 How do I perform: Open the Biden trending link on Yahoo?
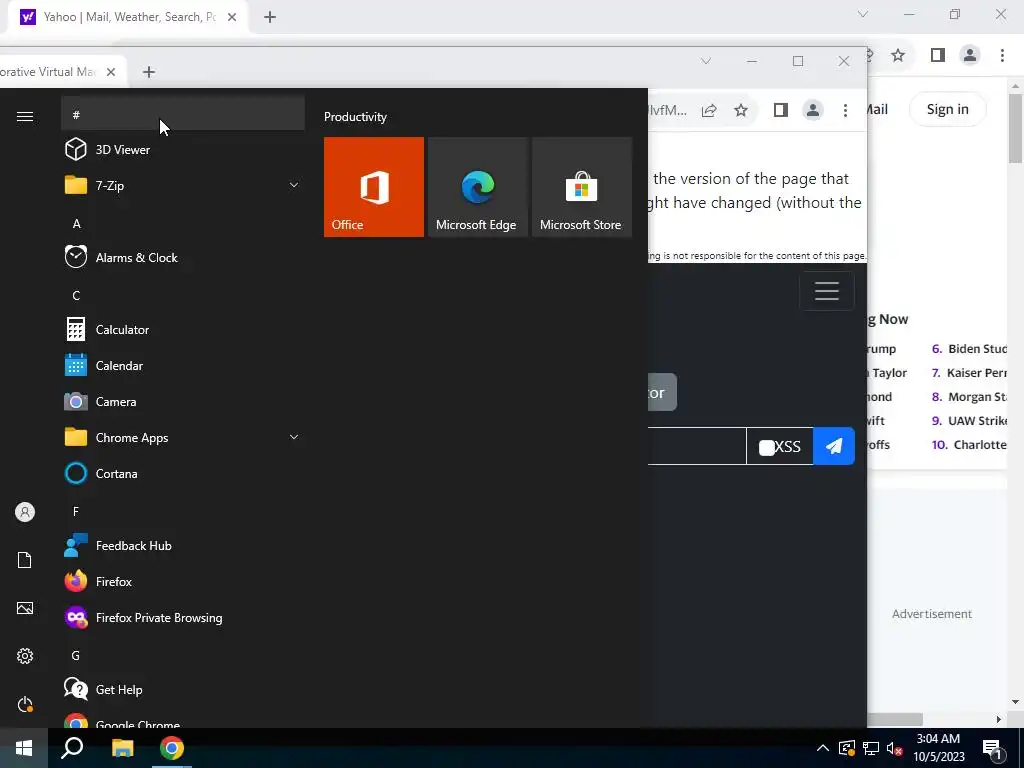978,349
